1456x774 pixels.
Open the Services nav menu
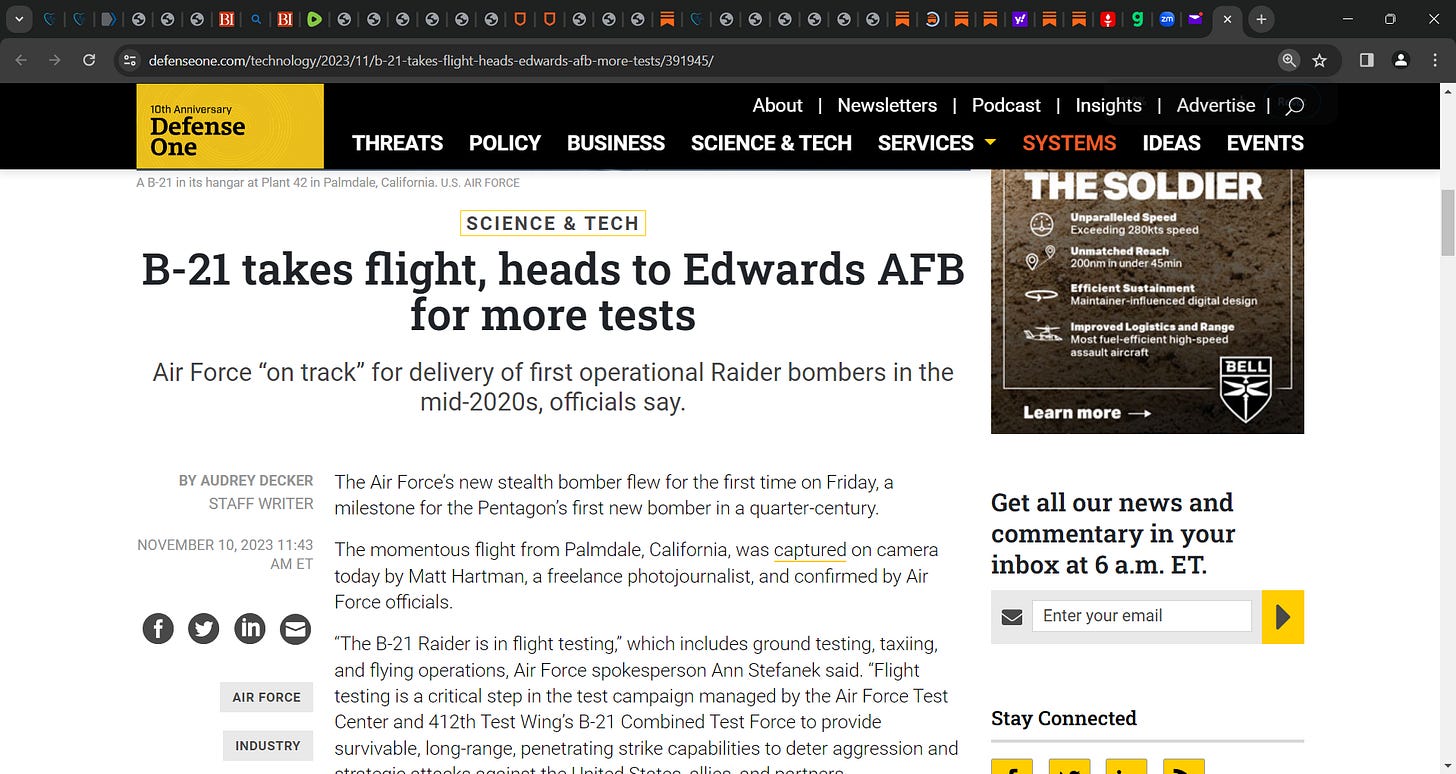tap(926, 143)
